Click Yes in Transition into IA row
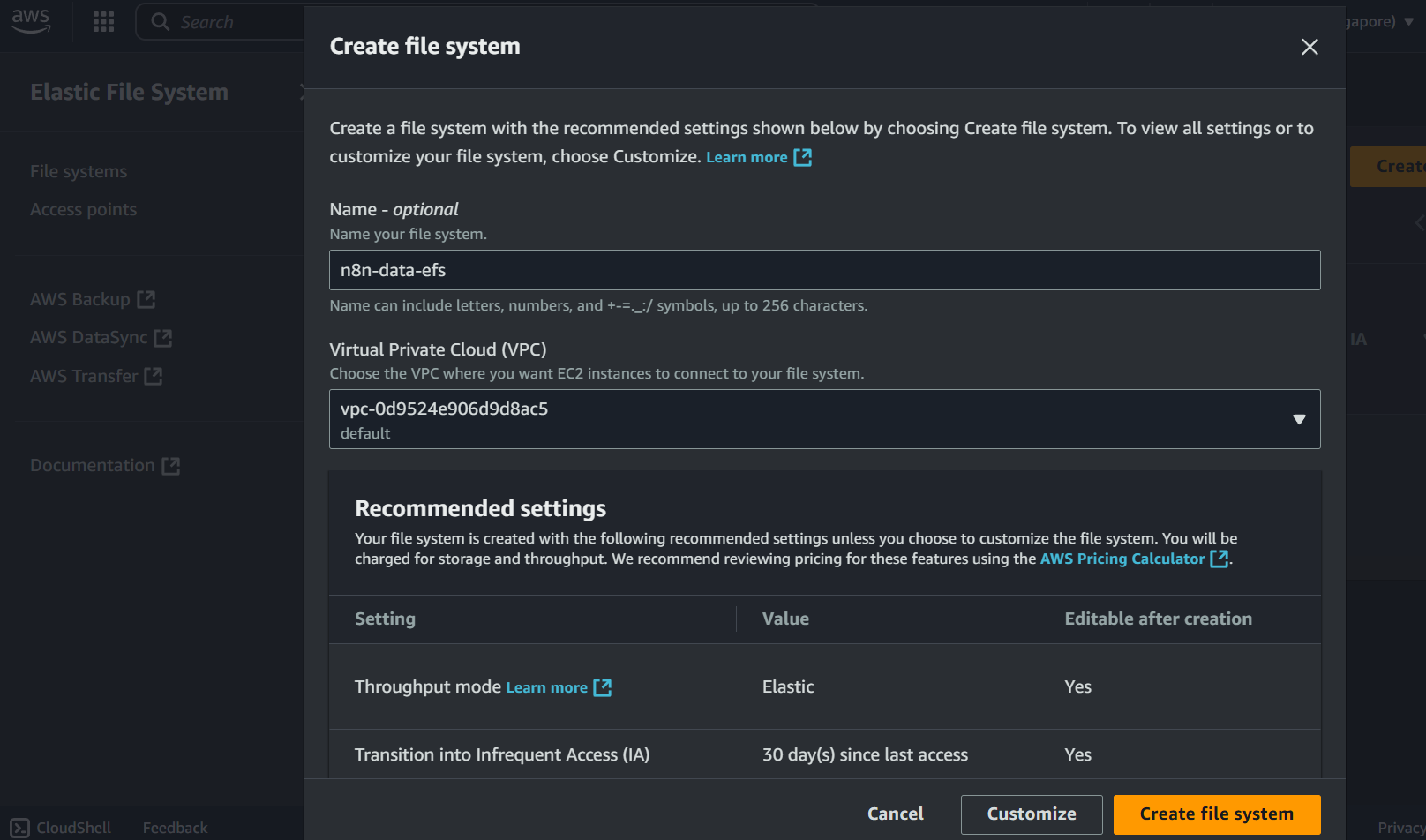The height and width of the screenshot is (840, 1426). pos(1077,755)
